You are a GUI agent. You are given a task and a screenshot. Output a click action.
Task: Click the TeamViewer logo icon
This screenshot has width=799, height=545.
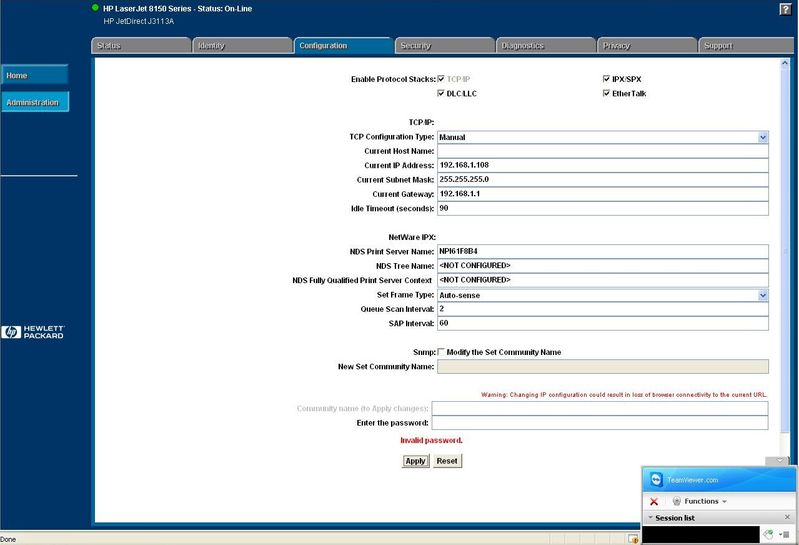tap(657, 479)
